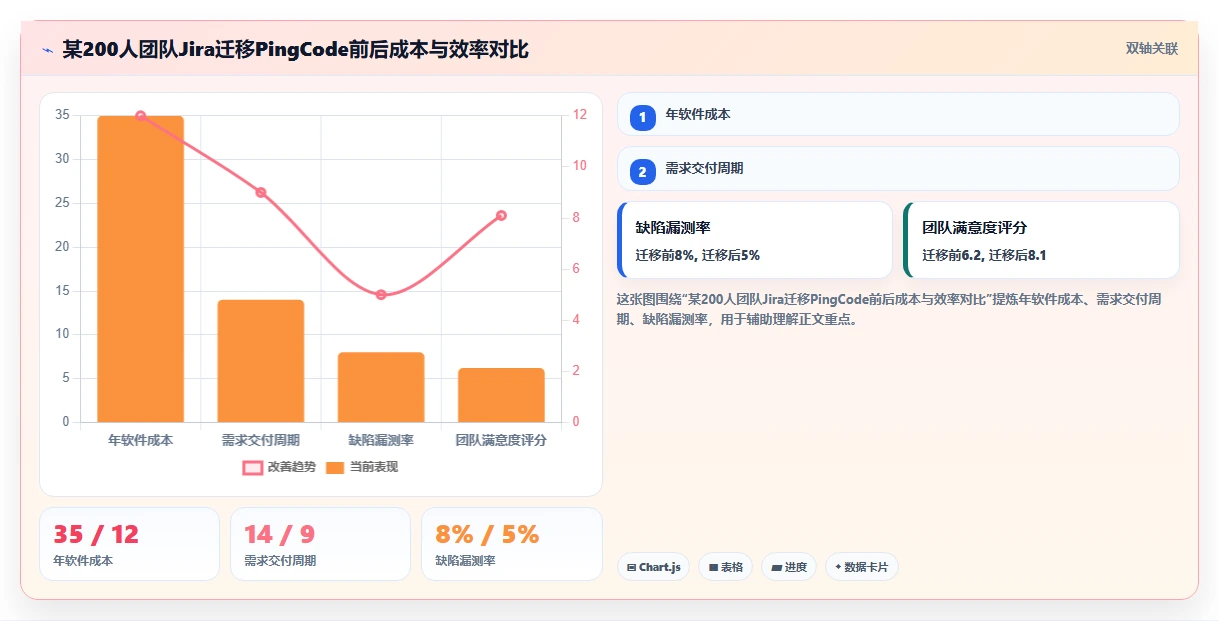
Task: Click the text 迁移前8%, 迁移后5%
Action: (x=698, y=255)
